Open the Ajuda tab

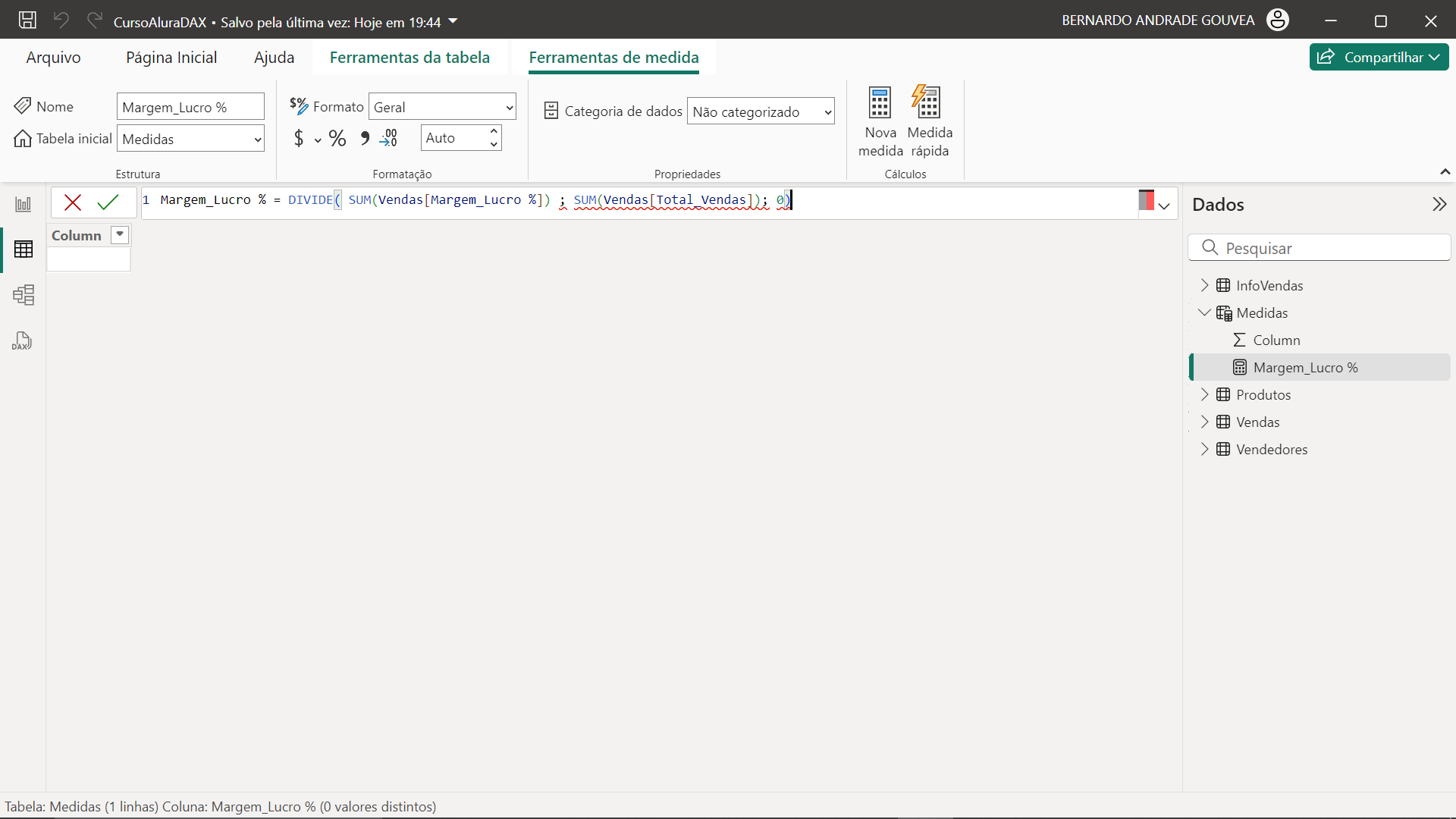[274, 58]
